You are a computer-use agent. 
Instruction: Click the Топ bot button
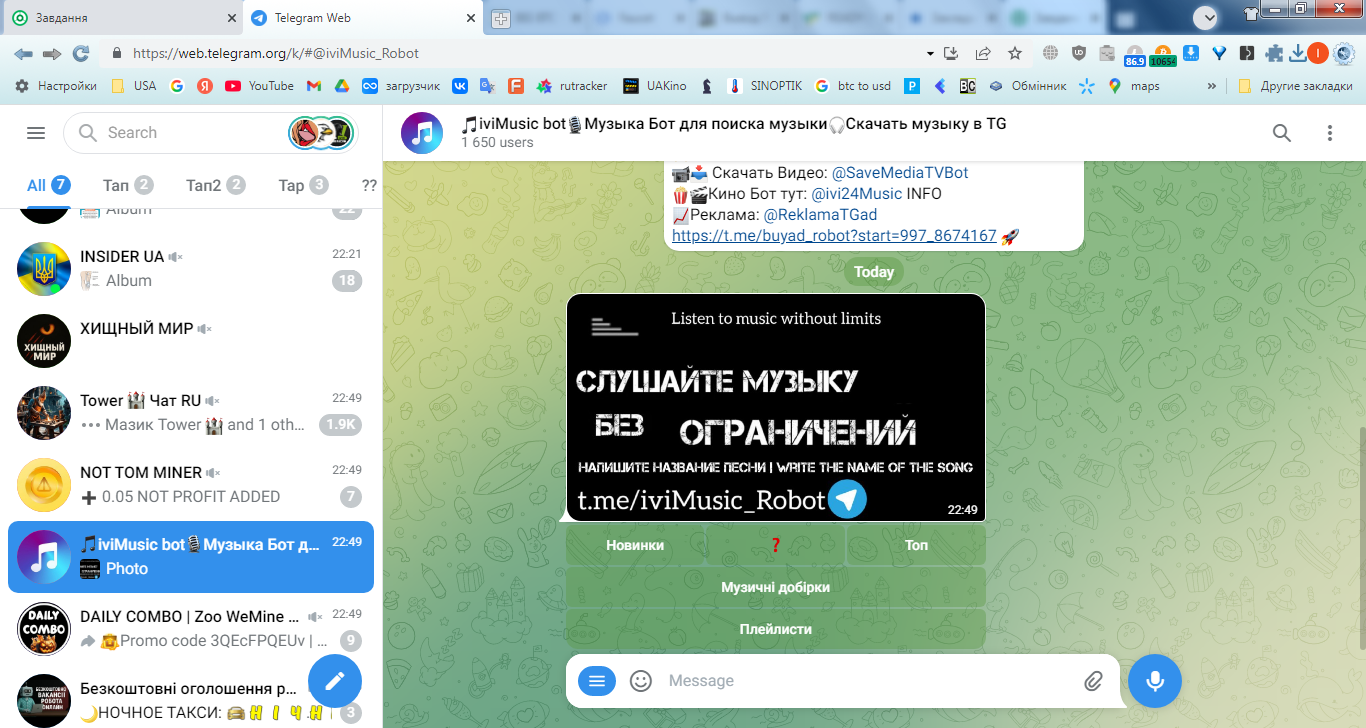click(916, 545)
